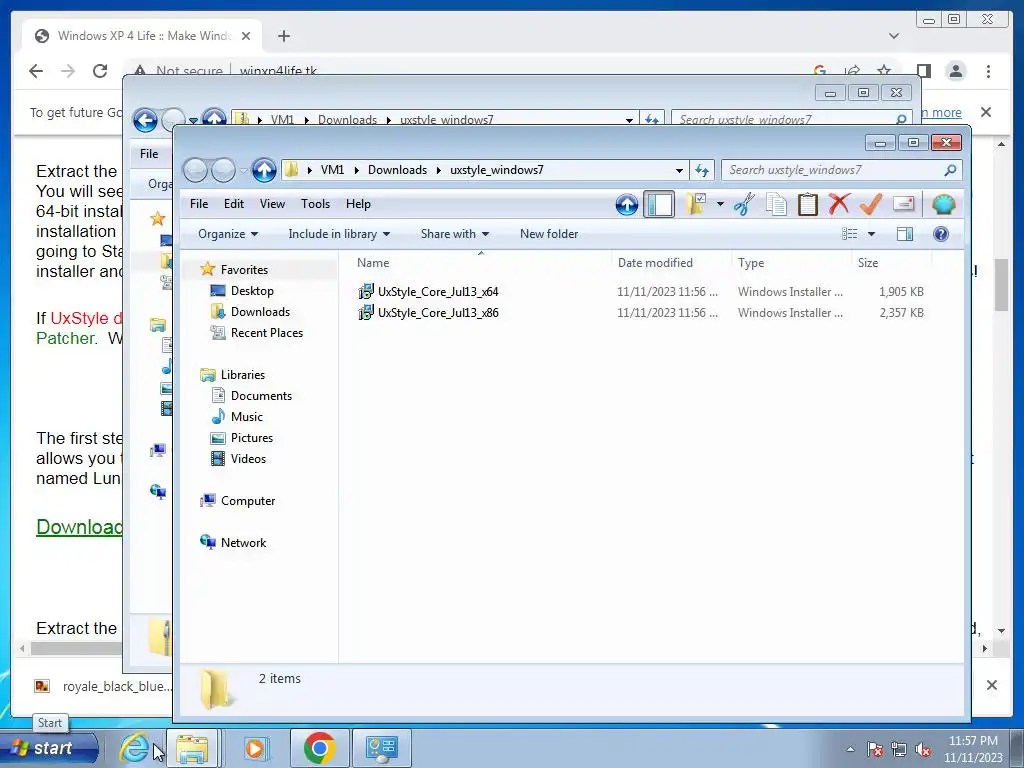This screenshot has width=1024, height=768.
Task: Click the search magnifier in front Explorer
Action: pyautogui.click(x=950, y=170)
